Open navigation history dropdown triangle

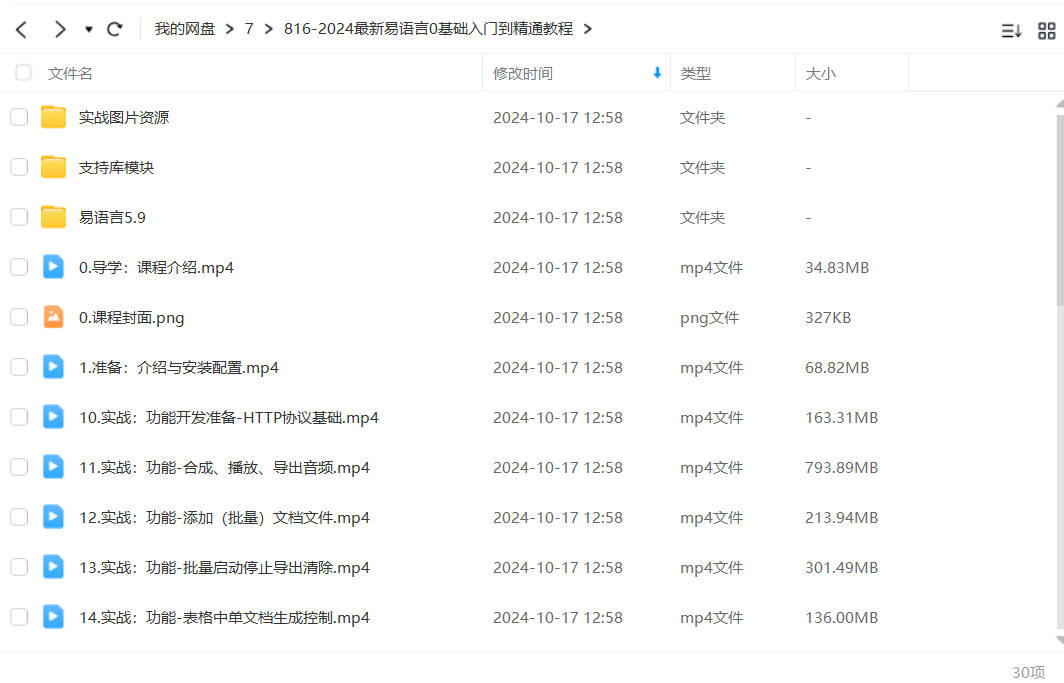click(x=89, y=29)
